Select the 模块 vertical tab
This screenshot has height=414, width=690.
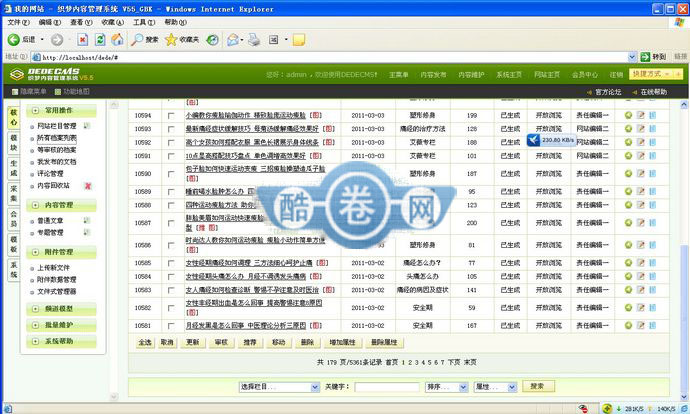click(x=14, y=143)
